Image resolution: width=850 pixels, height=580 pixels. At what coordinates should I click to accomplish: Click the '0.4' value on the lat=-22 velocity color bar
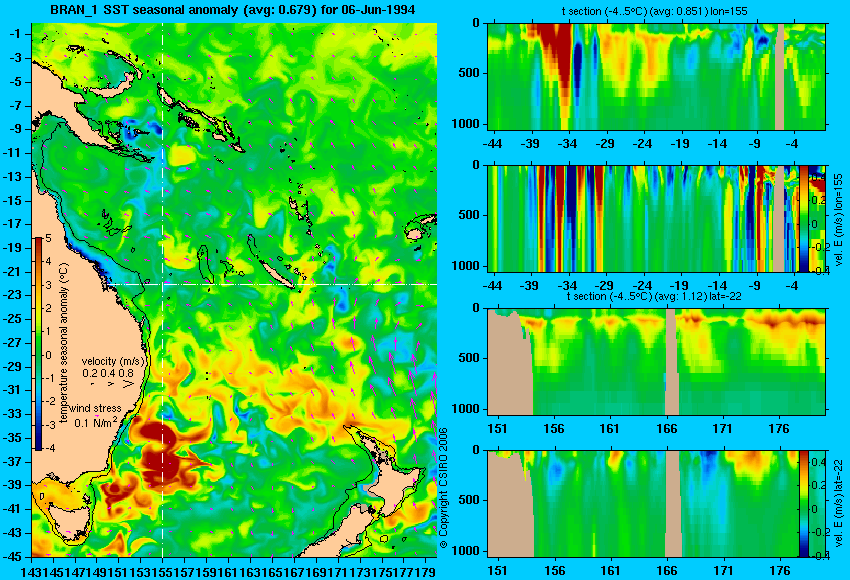point(819,462)
